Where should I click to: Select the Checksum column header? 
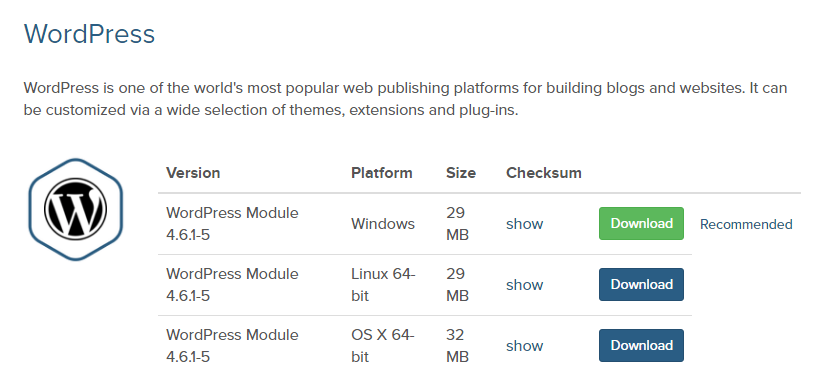point(544,173)
